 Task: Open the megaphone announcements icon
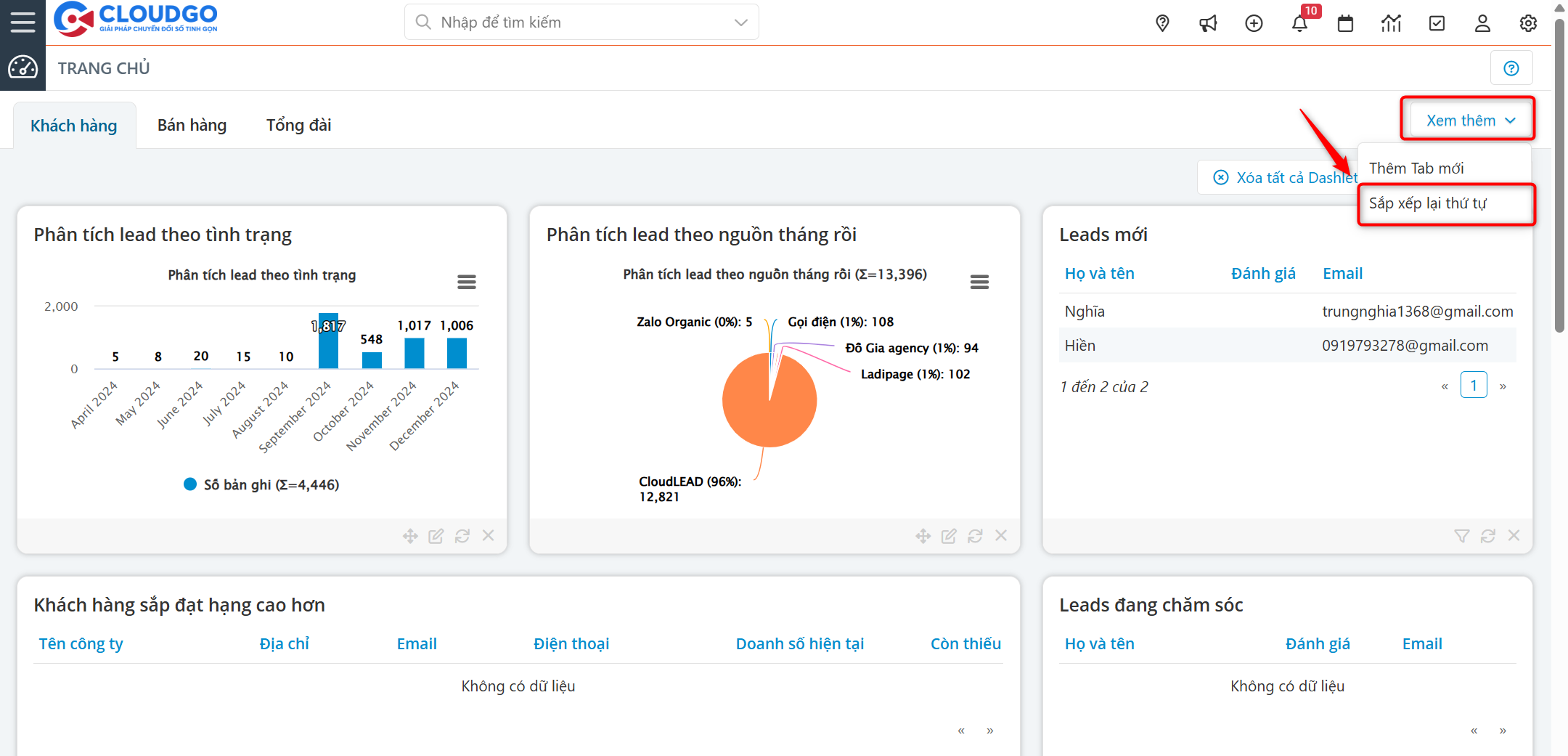1208,23
